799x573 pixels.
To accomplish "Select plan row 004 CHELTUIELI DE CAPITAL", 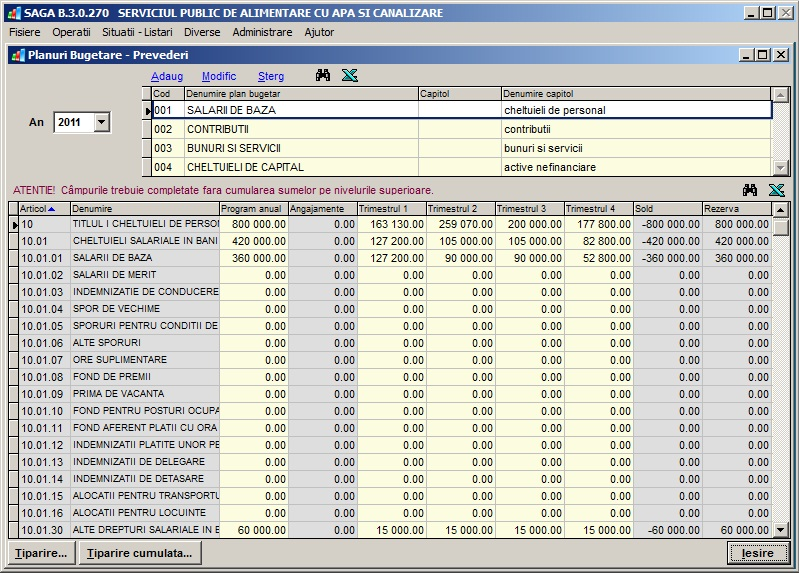I will [461, 167].
